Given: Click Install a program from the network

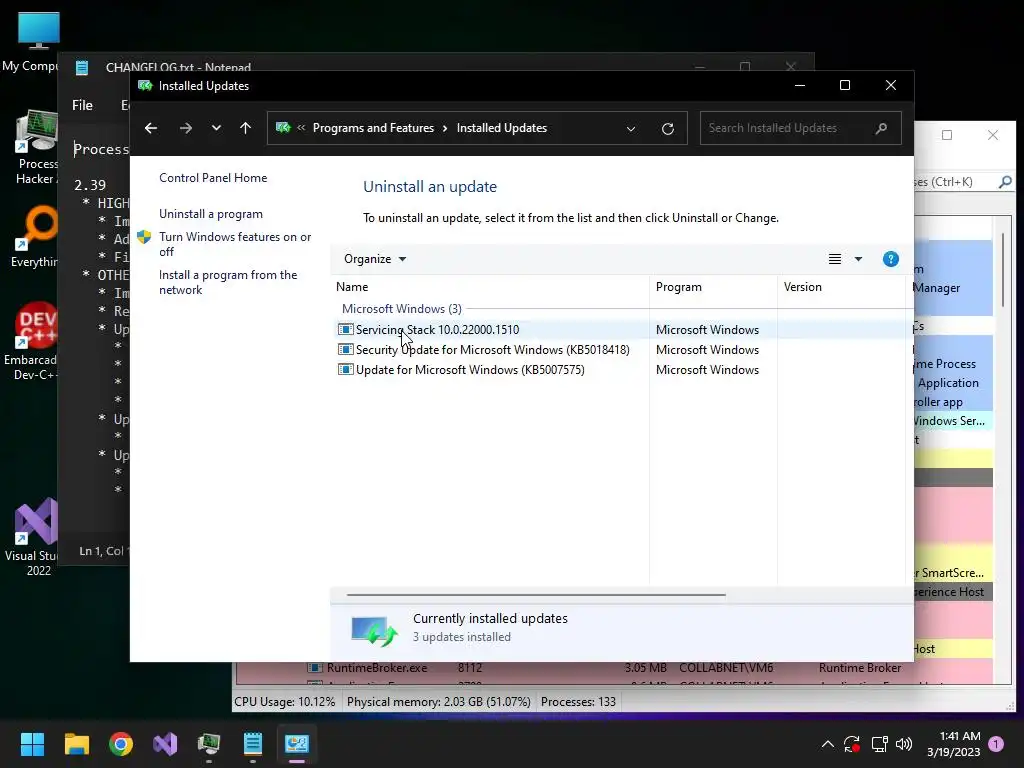Looking at the screenshot, I should click(x=228, y=282).
